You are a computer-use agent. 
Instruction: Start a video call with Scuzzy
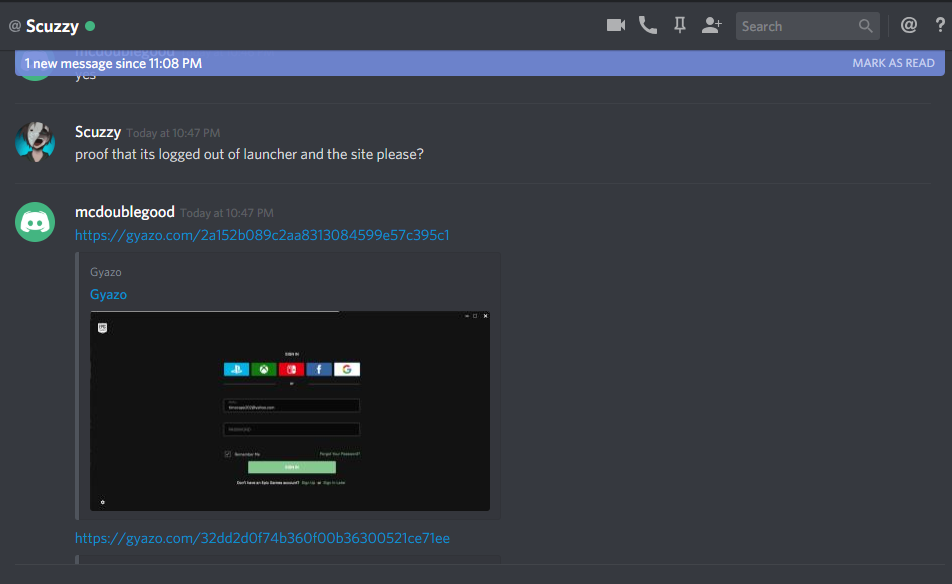tap(616, 25)
